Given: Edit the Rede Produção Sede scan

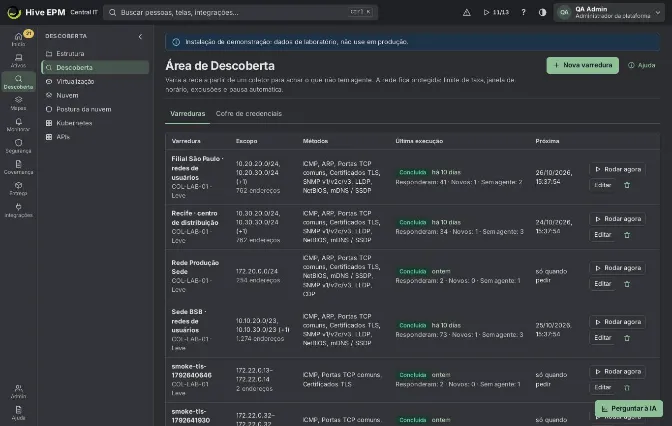Looking at the screenshot, I should click(x=603, y=284).
